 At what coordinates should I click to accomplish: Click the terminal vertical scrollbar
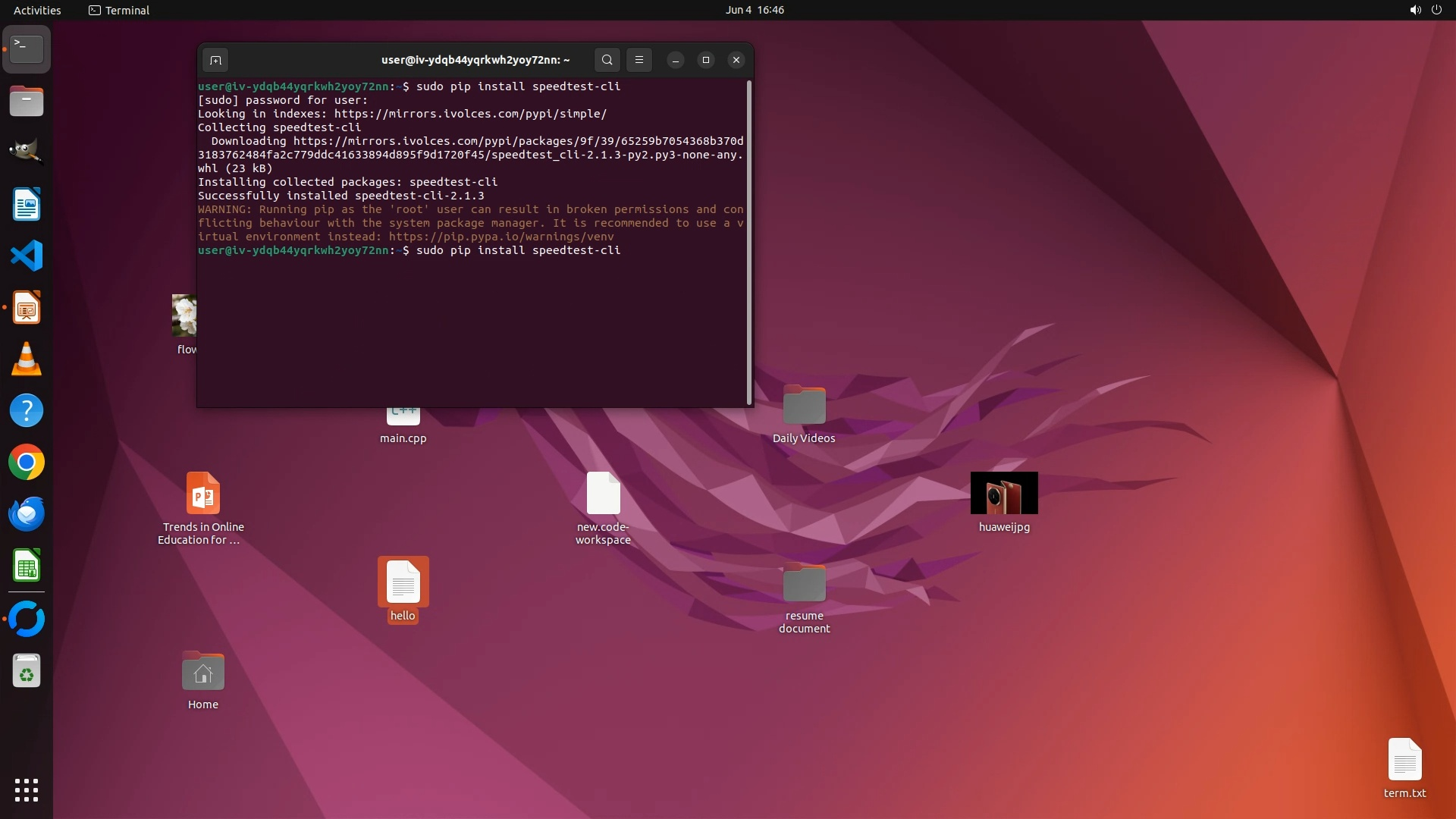pyautogui.click(x=749, y=243)
